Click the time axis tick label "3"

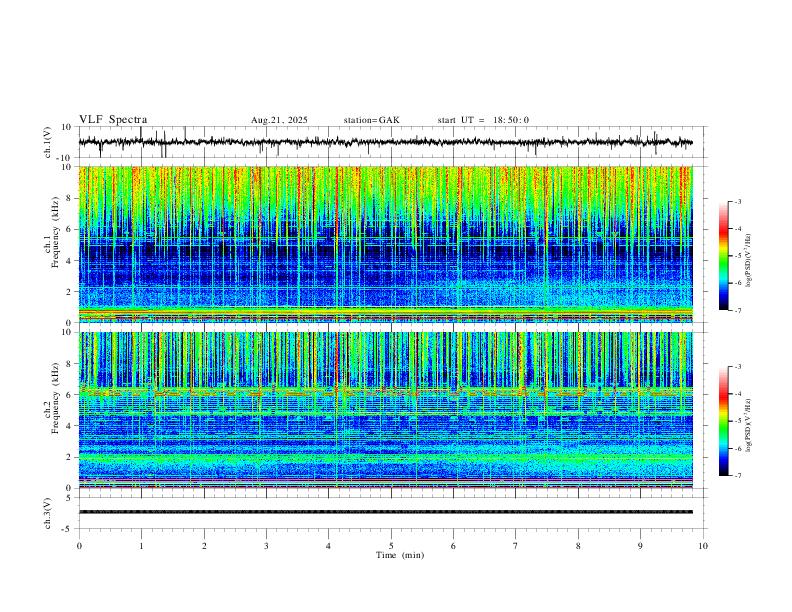[x=266, y=546]
